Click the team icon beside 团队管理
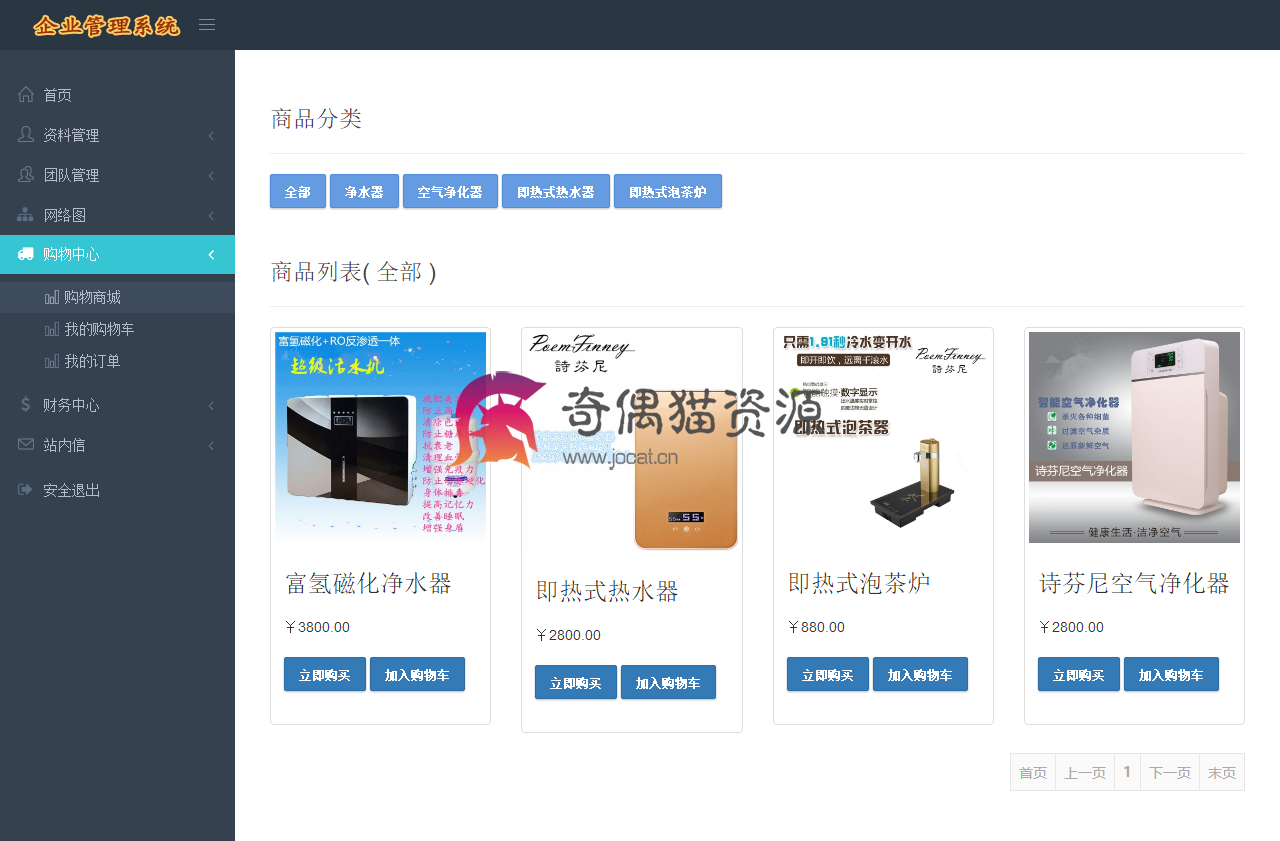Image resolution: width=1280 pixels, height=841 pixels. click(x=26, y=174)
